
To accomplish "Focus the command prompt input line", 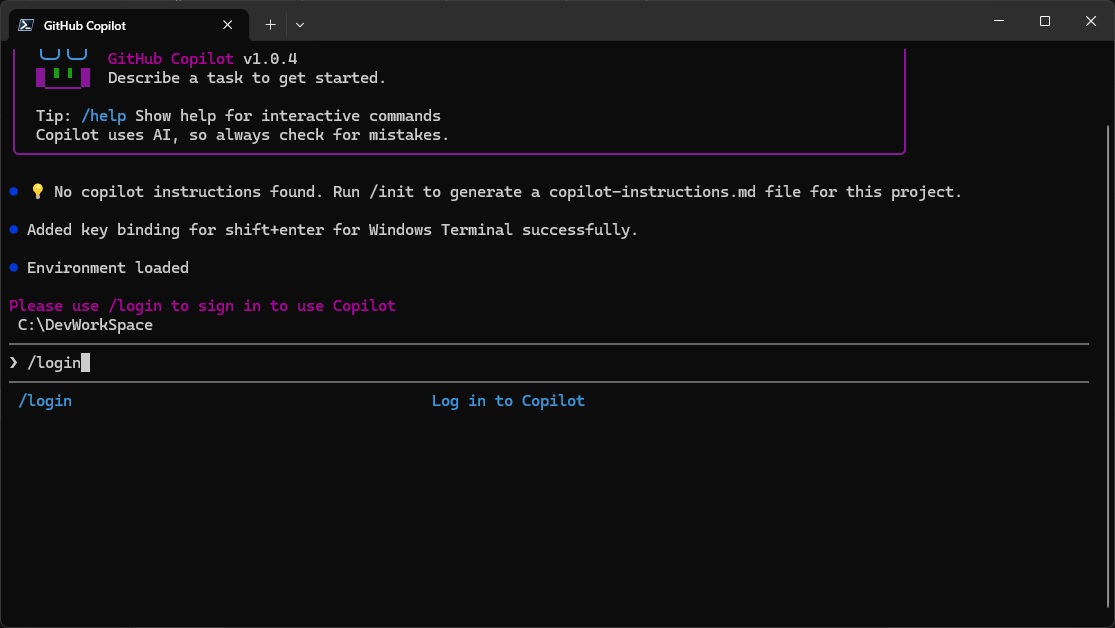I will coord(500,363).
